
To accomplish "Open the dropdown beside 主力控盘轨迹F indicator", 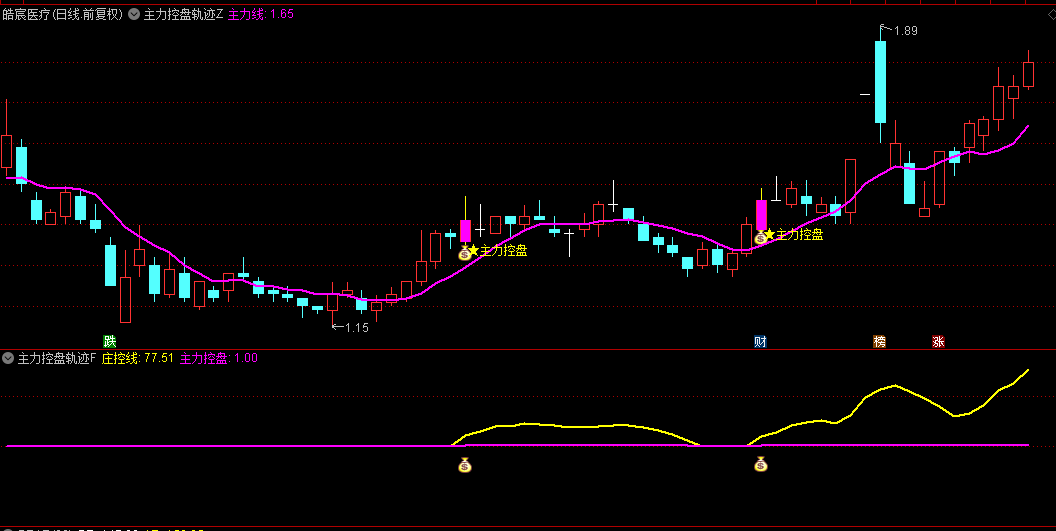I will click(x=7, y=358).
